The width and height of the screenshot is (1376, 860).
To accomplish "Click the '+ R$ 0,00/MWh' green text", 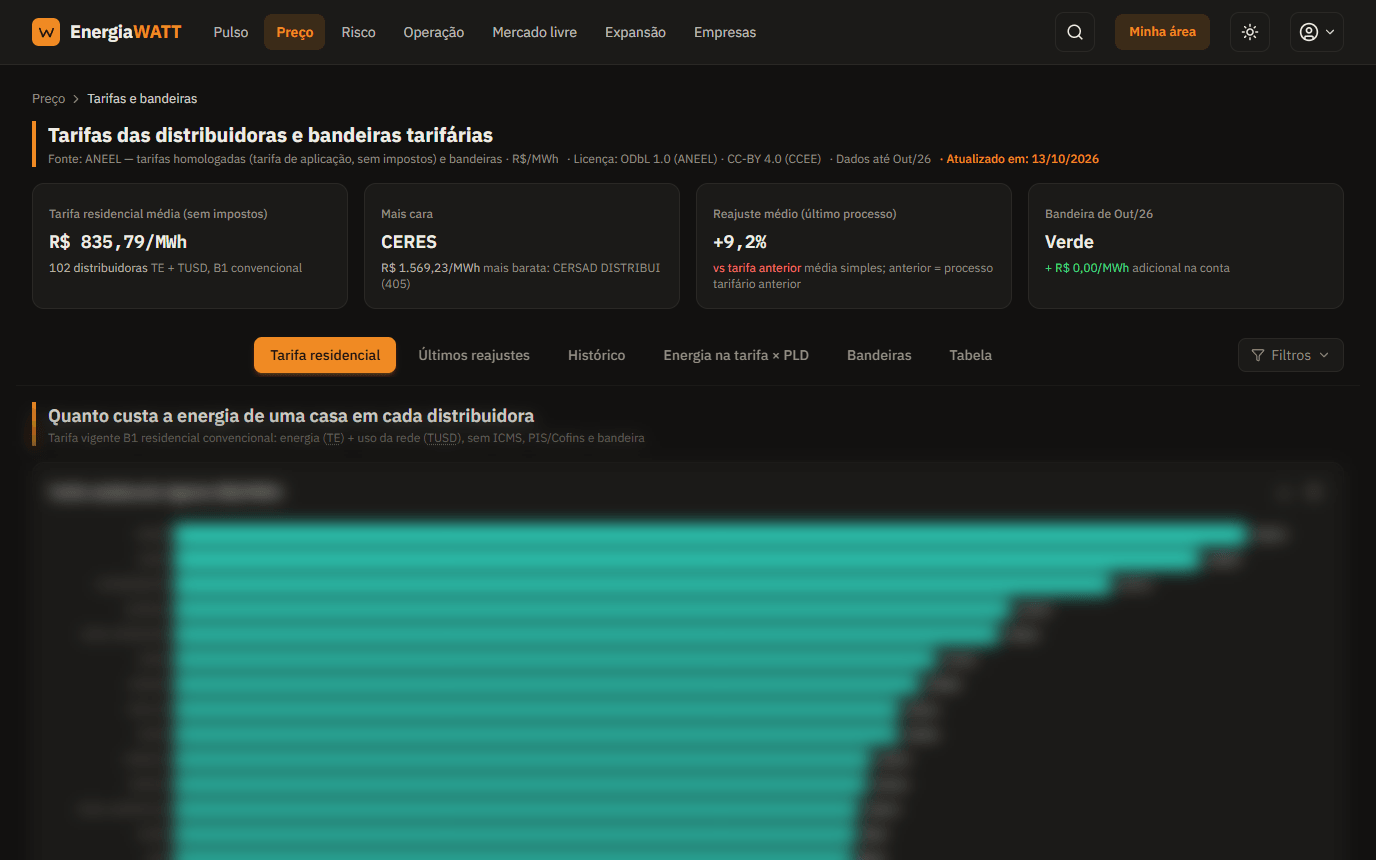I will pos(1087,268).
